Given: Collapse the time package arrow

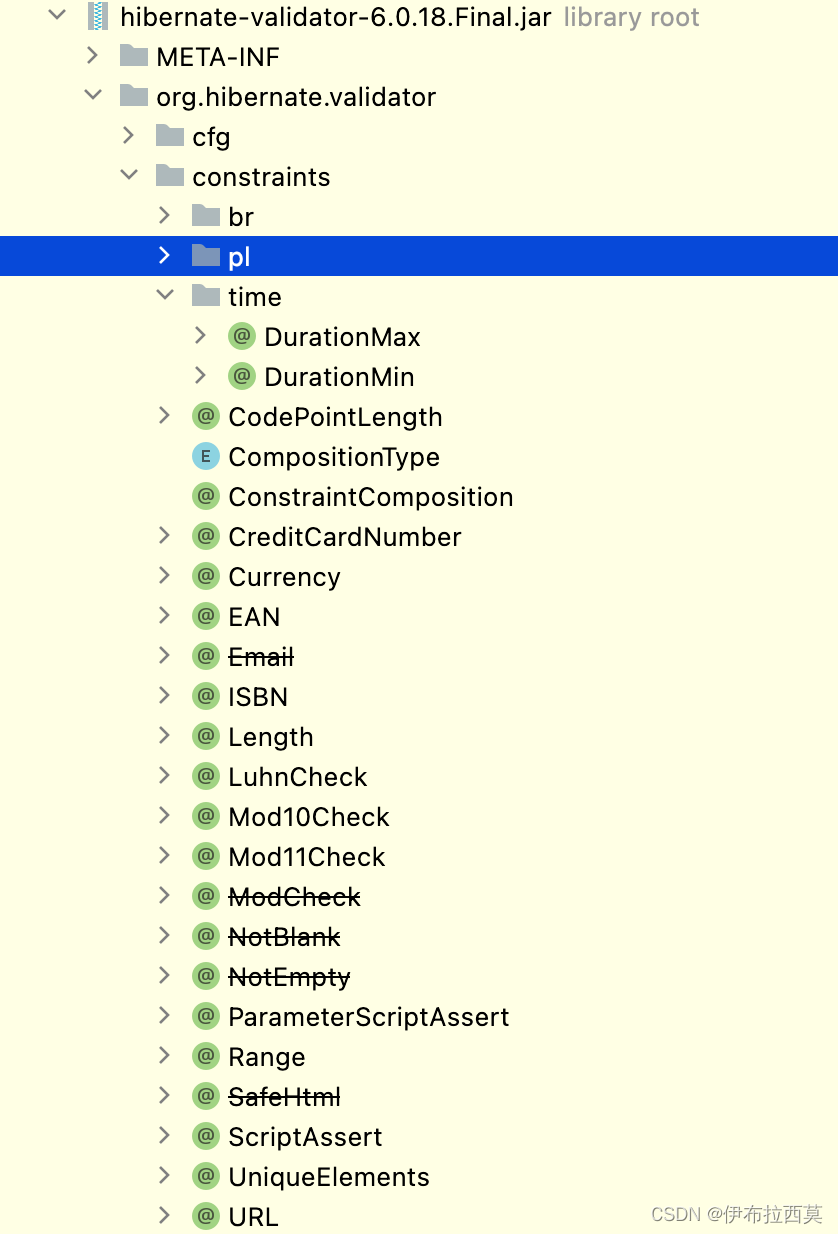Looking at the screenshot, I should [165, 295].
